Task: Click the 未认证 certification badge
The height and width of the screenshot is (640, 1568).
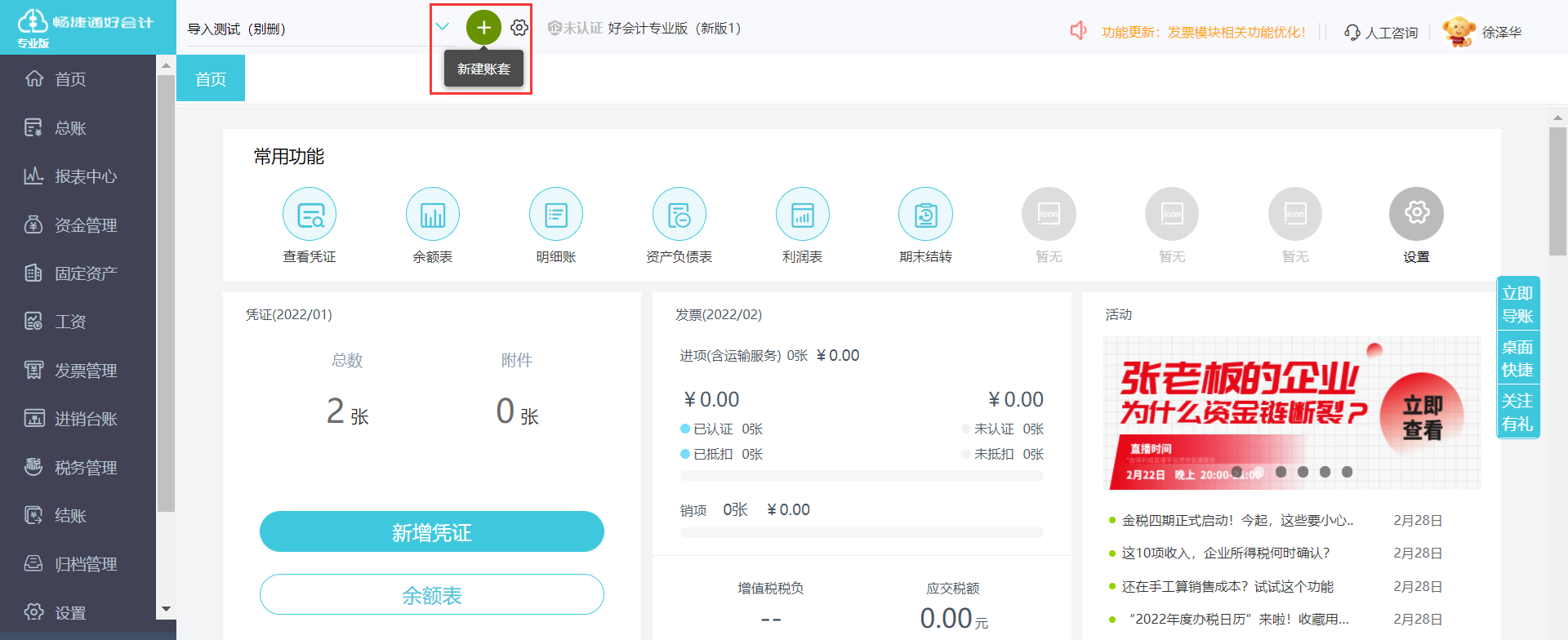Action: click(x=575, y=28)
